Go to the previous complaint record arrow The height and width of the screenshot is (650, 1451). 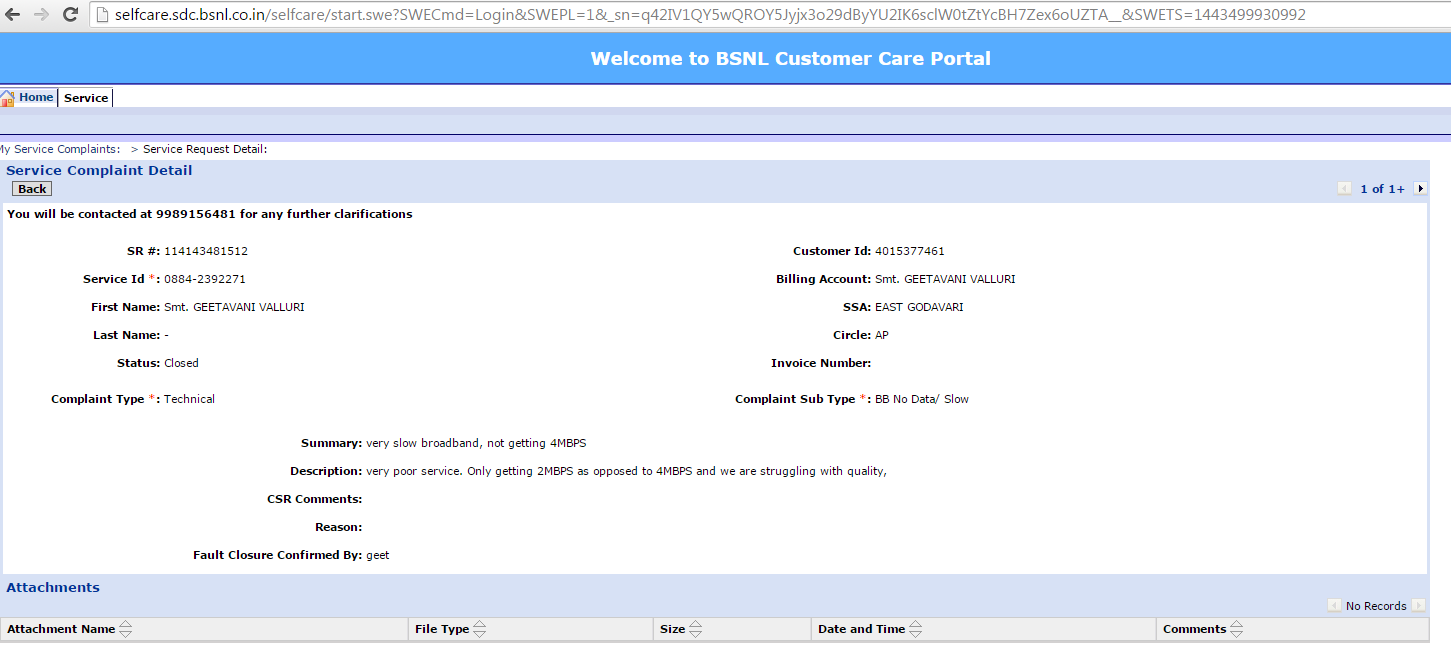click(1344, 188)
